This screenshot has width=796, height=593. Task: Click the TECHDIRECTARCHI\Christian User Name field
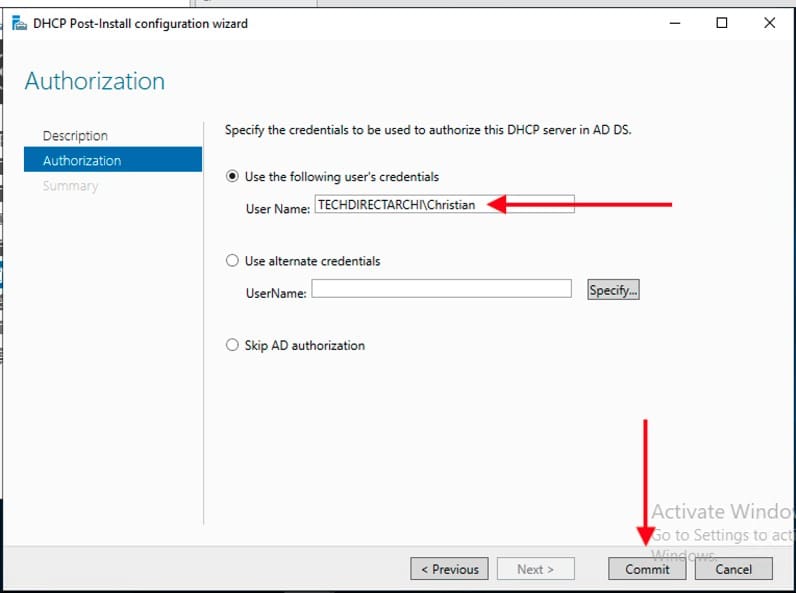click(x=443, y=204)
